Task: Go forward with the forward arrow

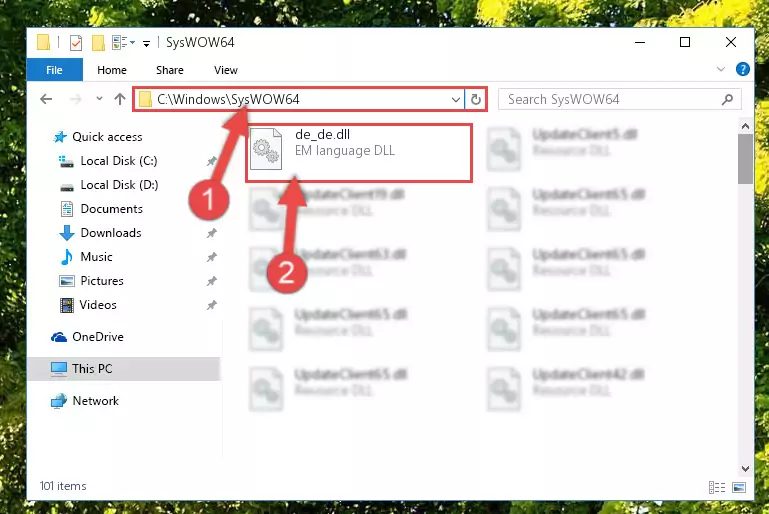Action: (76, 99)
